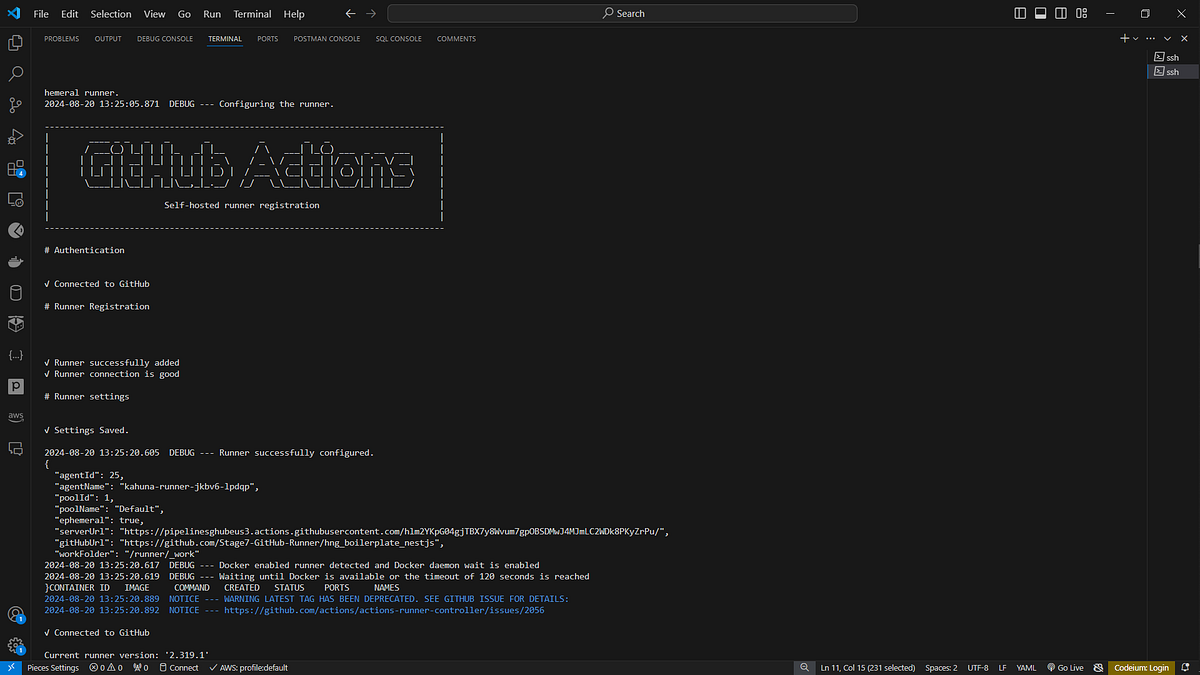Toggle the bottom panel layout button
The height and width of the screenshot is (675, 1200).
1040,14
